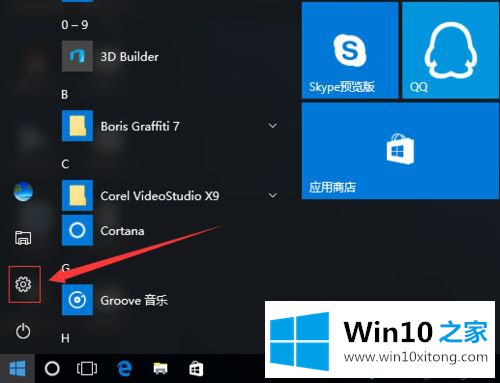This screenshot has height=383, width=500.
Task: Open Settings gear in Start menu sidebar
Action: coord(23,284)
